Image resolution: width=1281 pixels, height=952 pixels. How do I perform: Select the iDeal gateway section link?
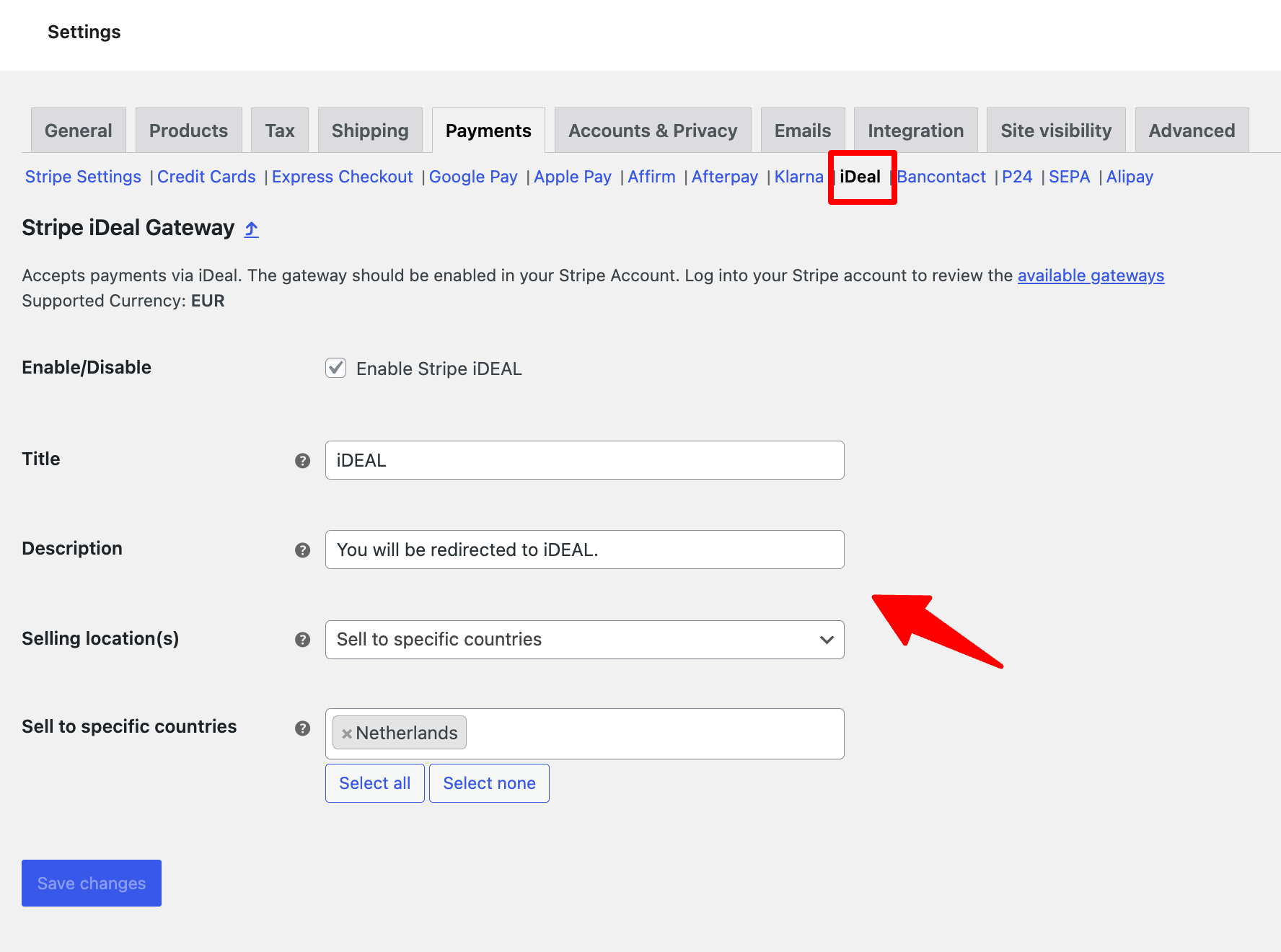pyautogui.click(x=860, y=177)
